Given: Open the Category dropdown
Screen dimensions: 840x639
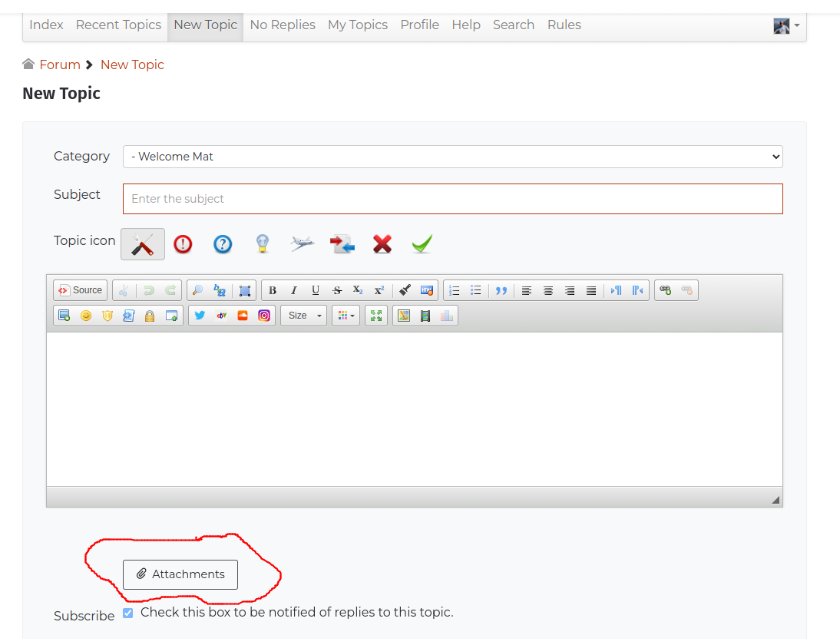Looking at the screenshot, I should [x=452, y=156].
